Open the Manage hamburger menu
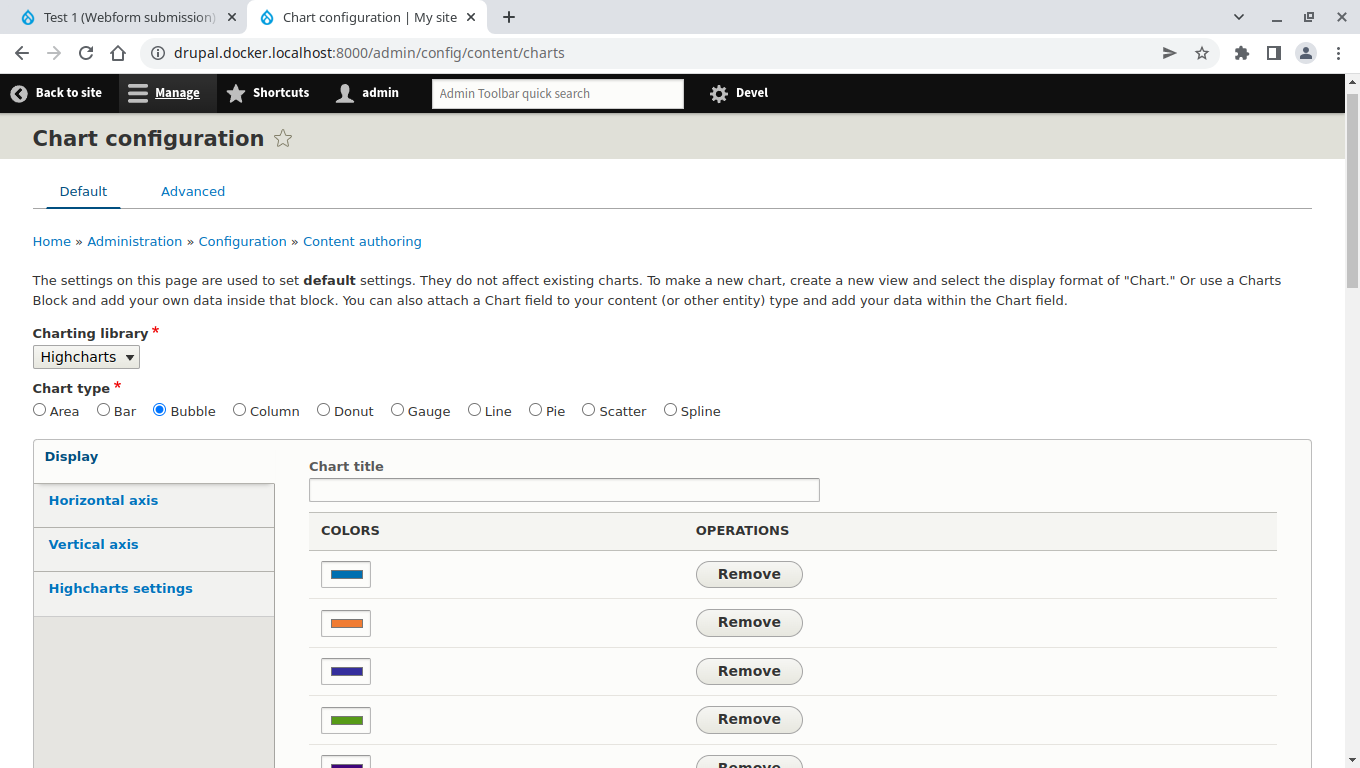 coord(138,93)
